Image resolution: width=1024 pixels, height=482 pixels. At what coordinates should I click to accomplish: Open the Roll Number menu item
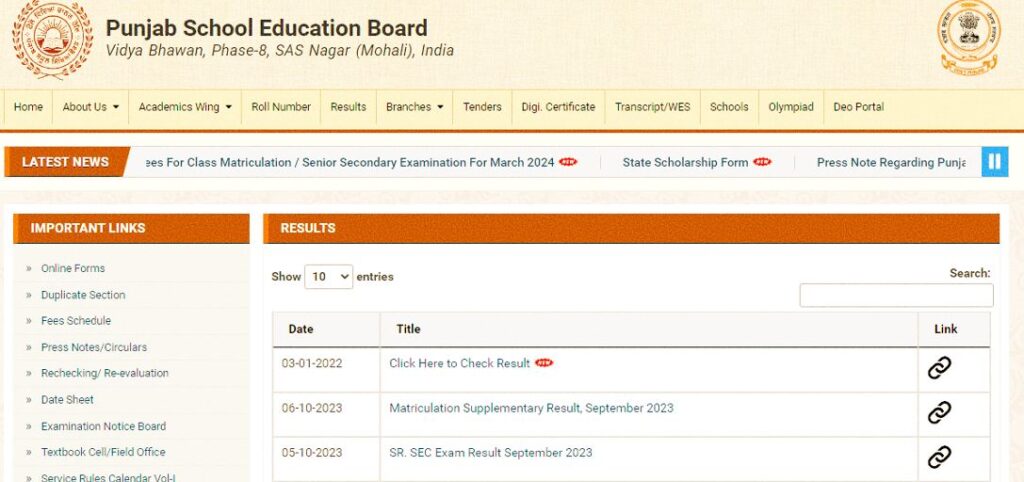click(281, 107)
